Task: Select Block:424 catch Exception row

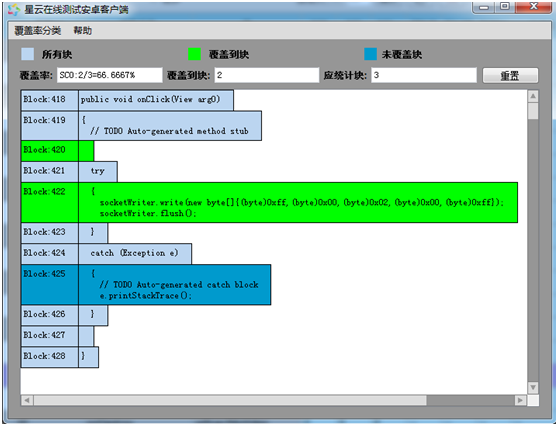Action: (106, 254)
